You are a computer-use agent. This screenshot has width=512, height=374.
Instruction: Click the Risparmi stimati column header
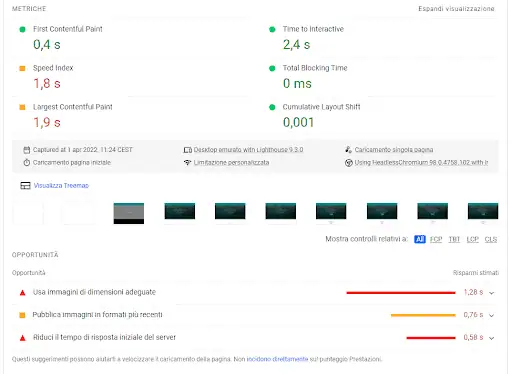476,273
